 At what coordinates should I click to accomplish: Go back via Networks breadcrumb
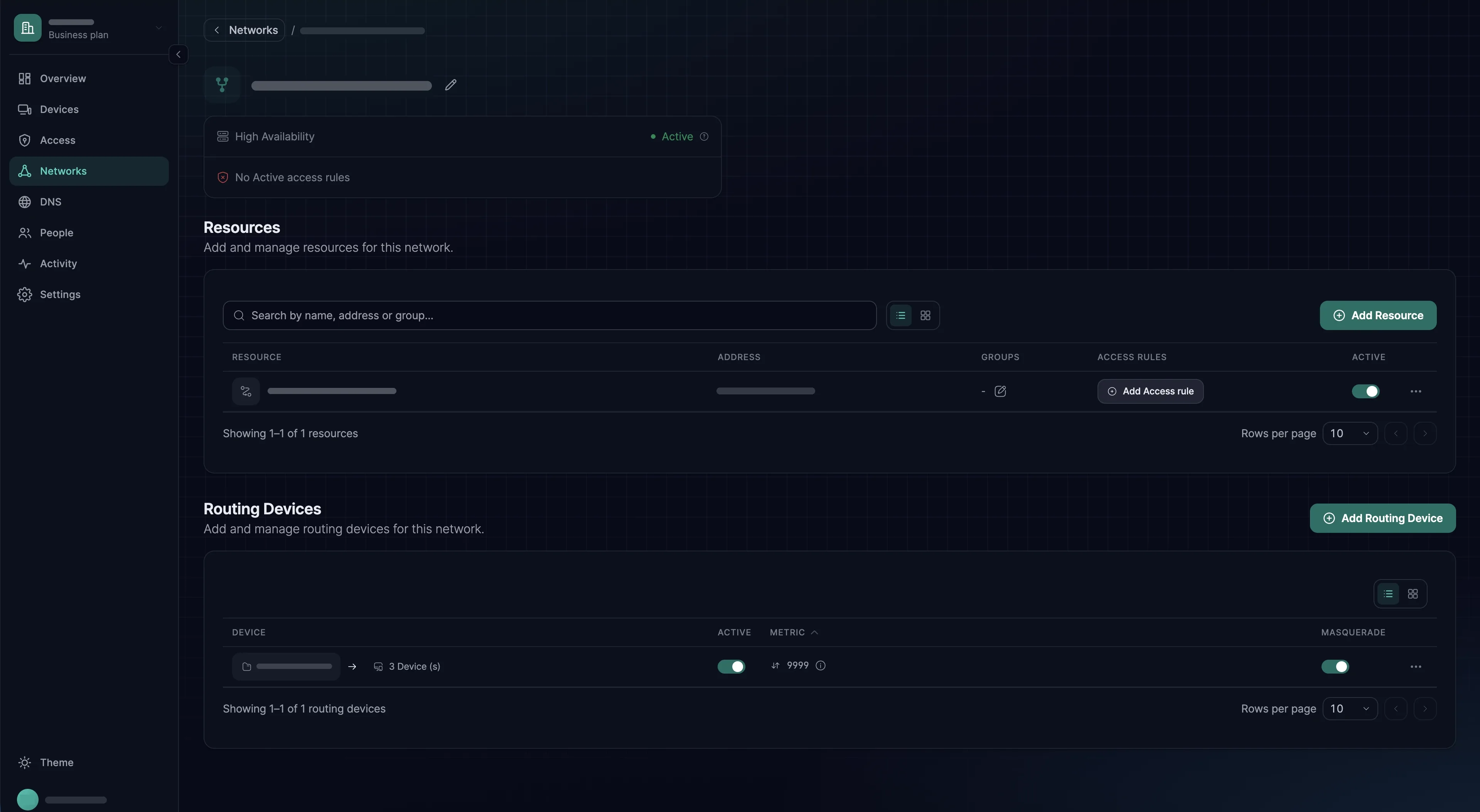pyautogui.click(x=244, y=30)
